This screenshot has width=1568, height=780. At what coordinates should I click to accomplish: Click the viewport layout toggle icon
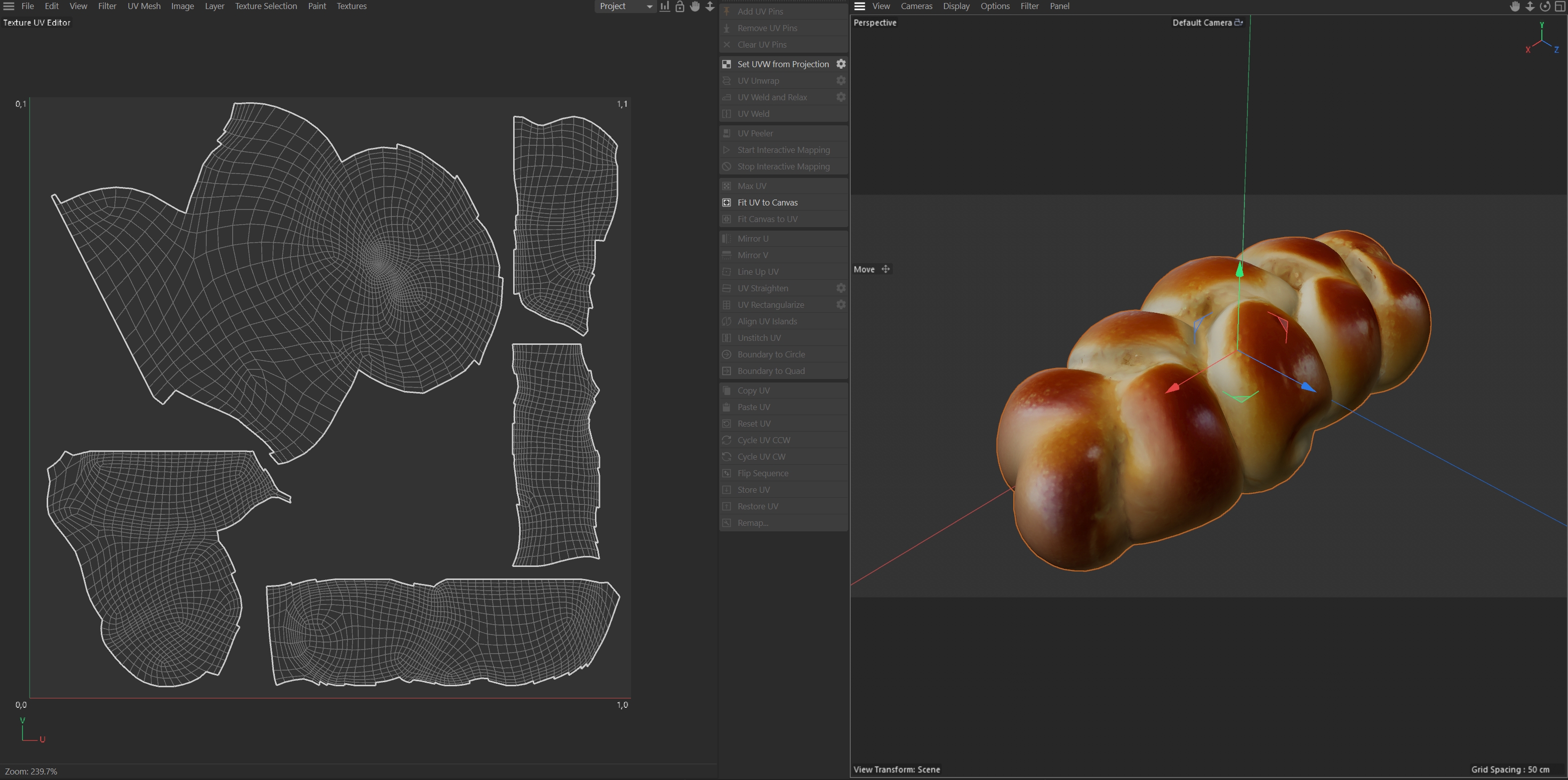point(1560,6)
